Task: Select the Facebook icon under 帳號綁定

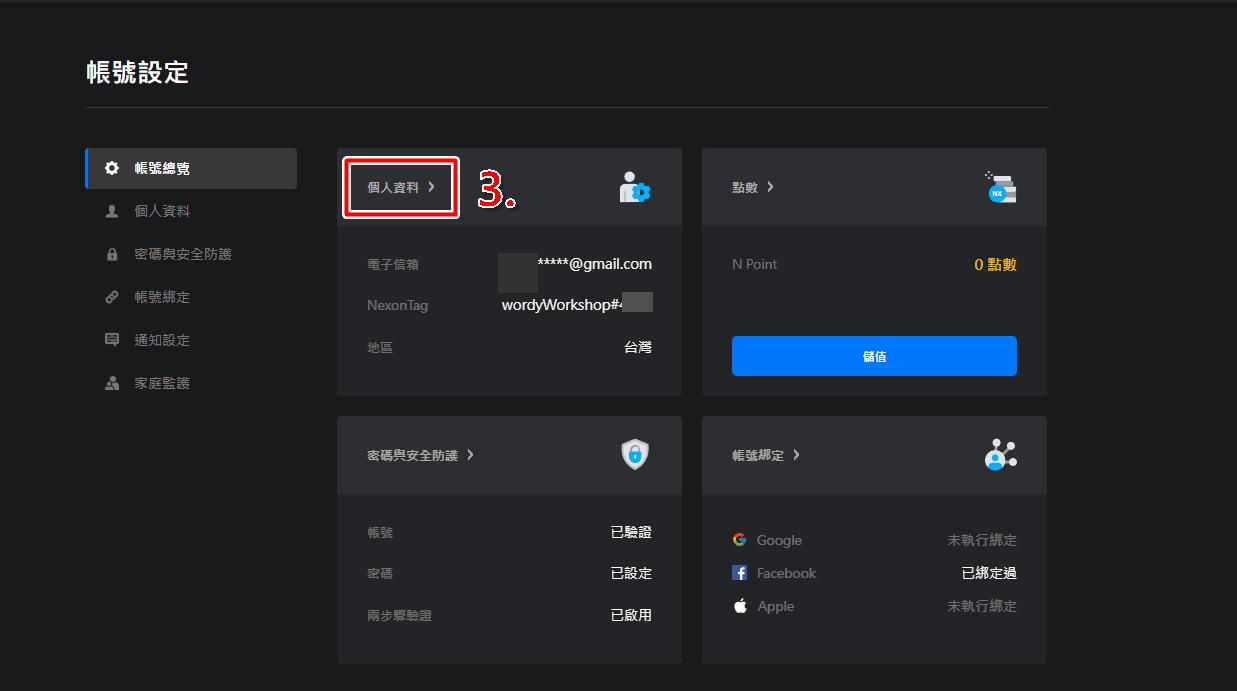Action: point(738,573)
